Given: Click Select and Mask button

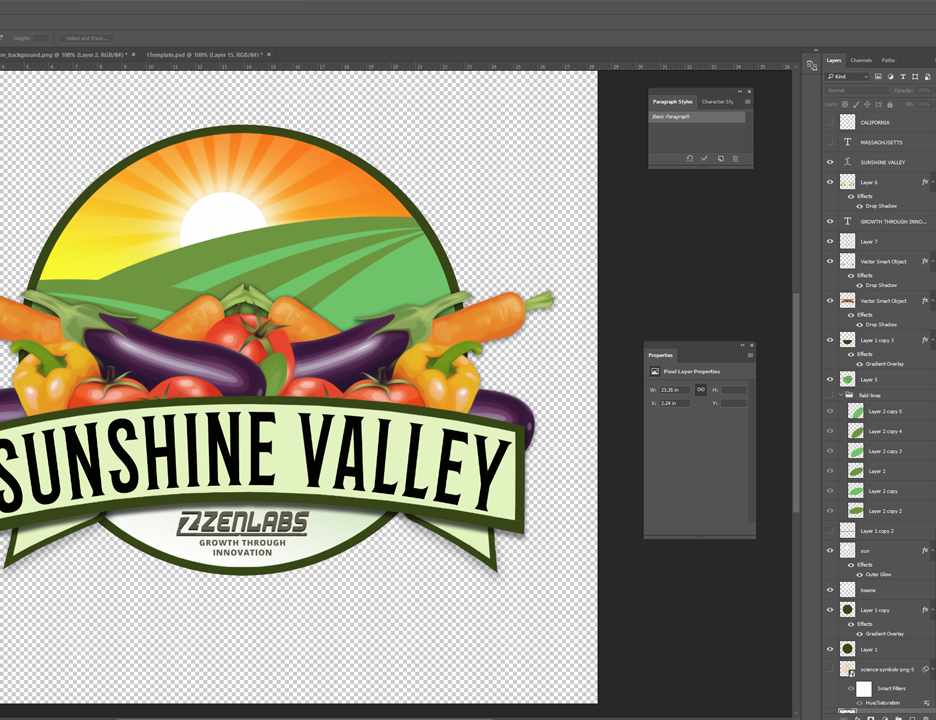Looking at the screenshot, I should coord(87,38).
